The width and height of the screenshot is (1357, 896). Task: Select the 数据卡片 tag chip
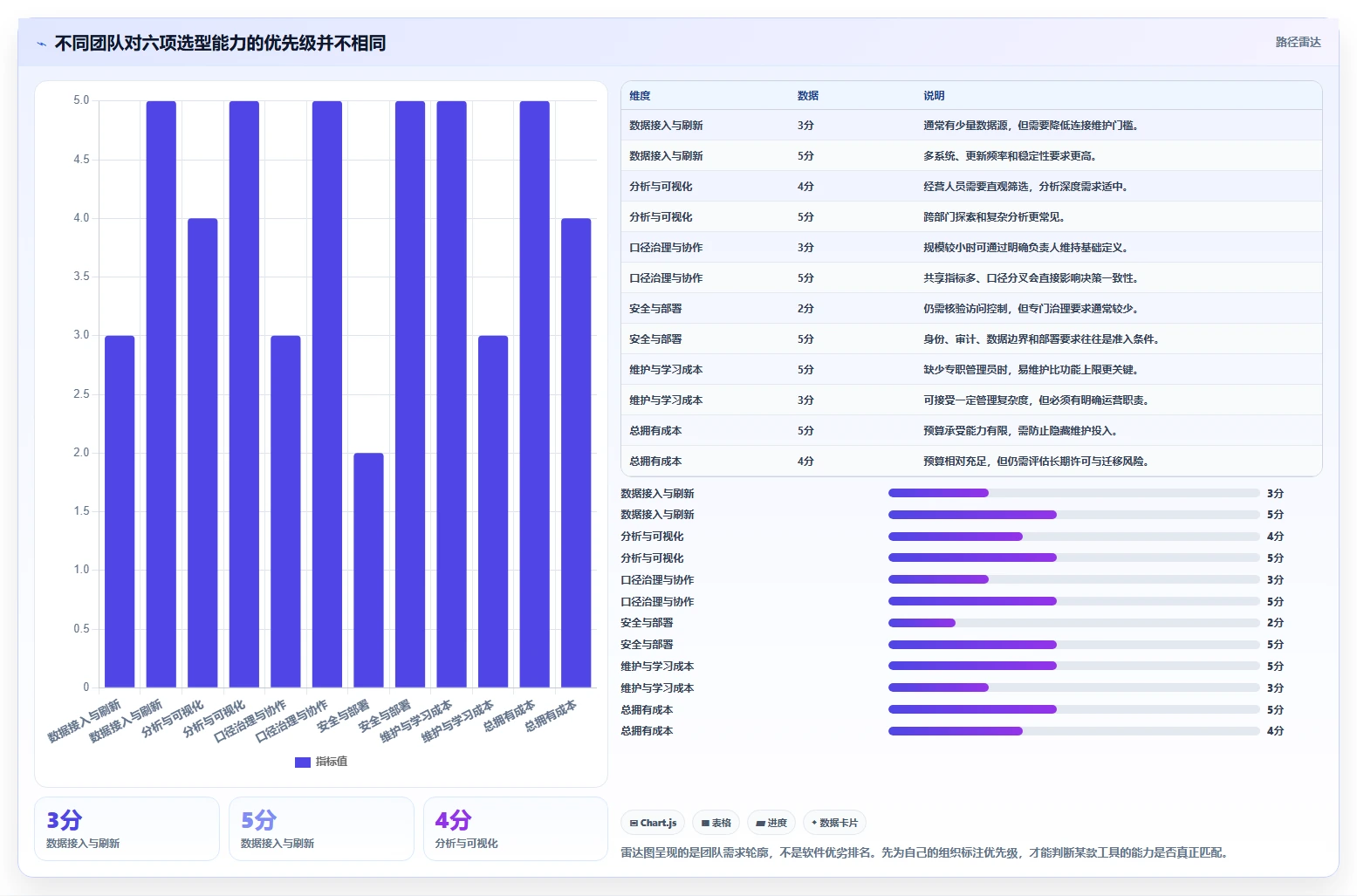click(x=834, y=823)
